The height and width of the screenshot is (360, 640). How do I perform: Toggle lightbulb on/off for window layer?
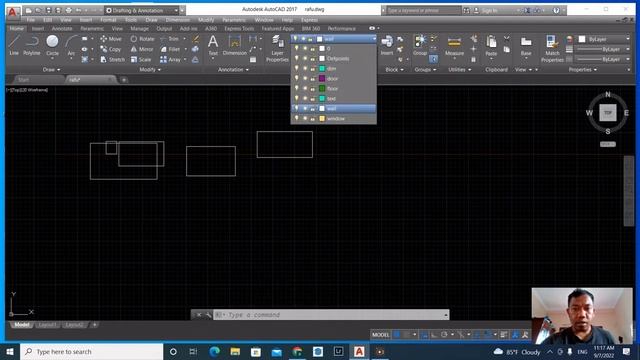pos(297,118)
